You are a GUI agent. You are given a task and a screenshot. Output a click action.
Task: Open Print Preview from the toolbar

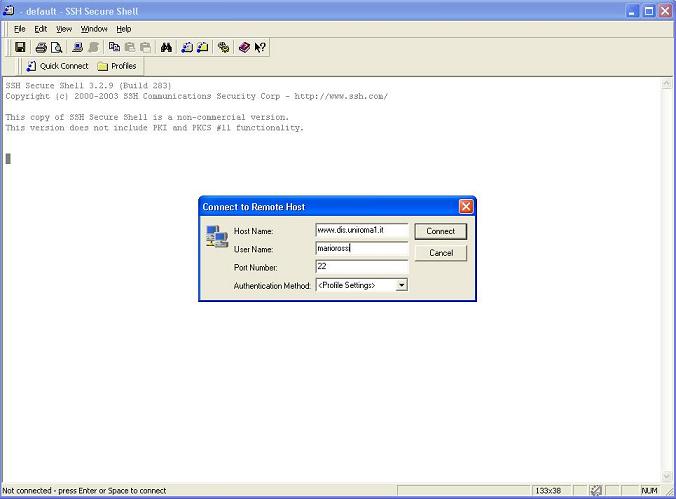coord(56,47)
